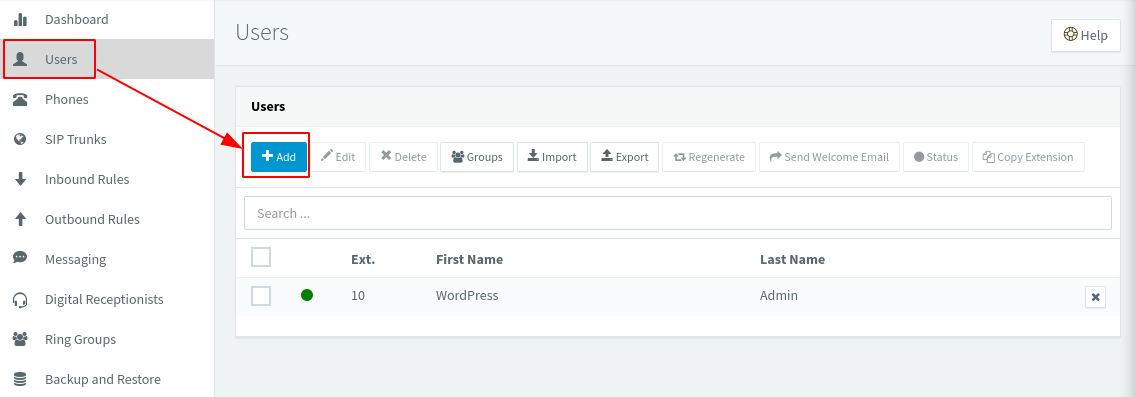Focus the Search users field
Screen dimensions: 1135x397
tap(678, 213)
